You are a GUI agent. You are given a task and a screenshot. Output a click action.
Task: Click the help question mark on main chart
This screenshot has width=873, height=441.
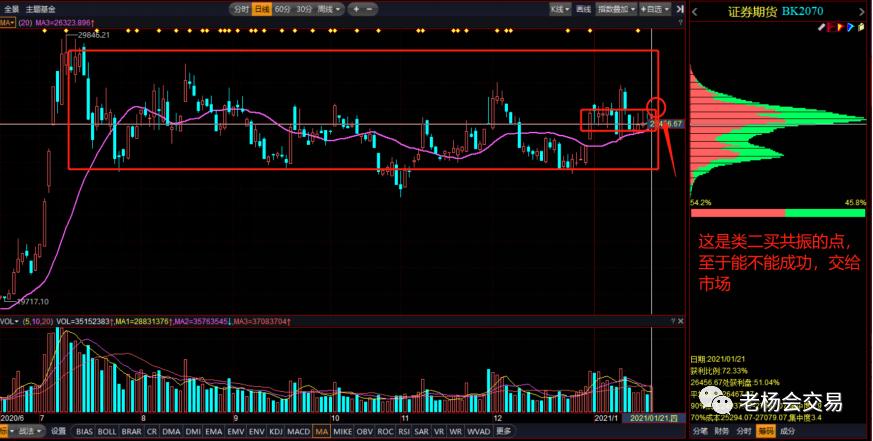pos(680,22)
